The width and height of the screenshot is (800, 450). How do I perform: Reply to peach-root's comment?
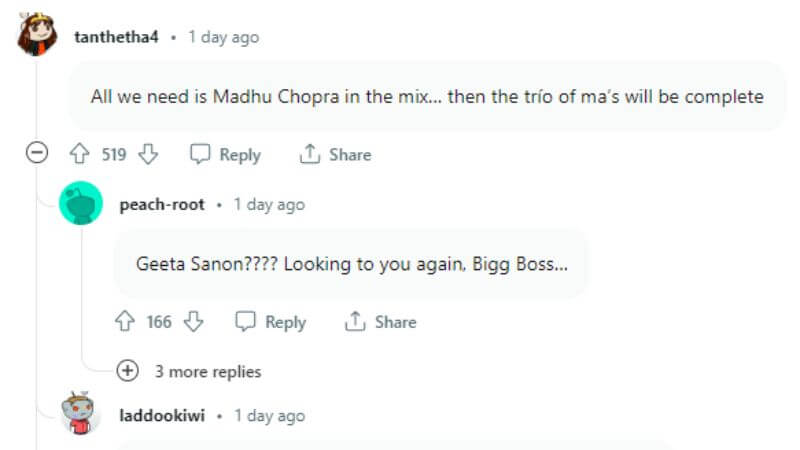click(271, 322)
